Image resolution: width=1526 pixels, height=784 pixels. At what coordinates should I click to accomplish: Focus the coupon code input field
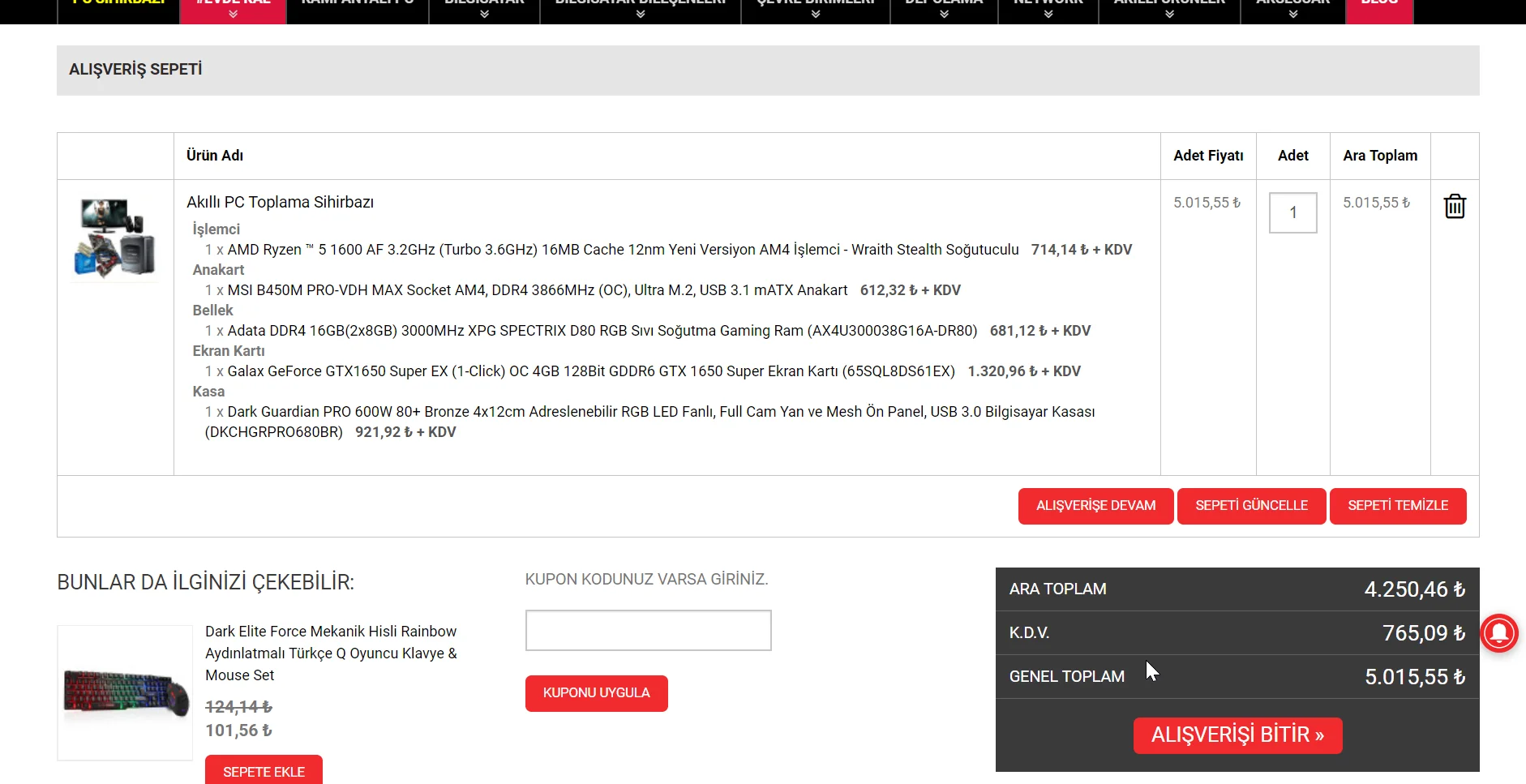click(648, 630)
